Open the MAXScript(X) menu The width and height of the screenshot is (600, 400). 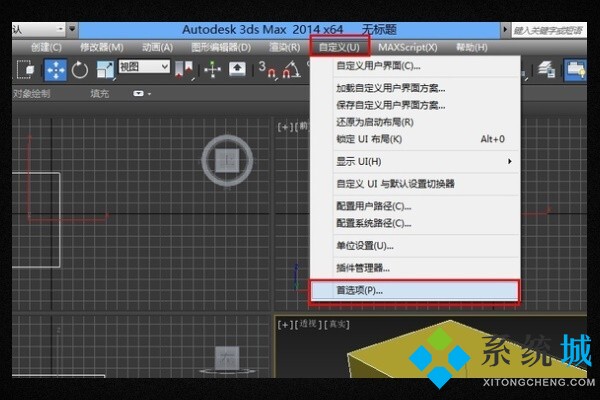pos(408,47)
